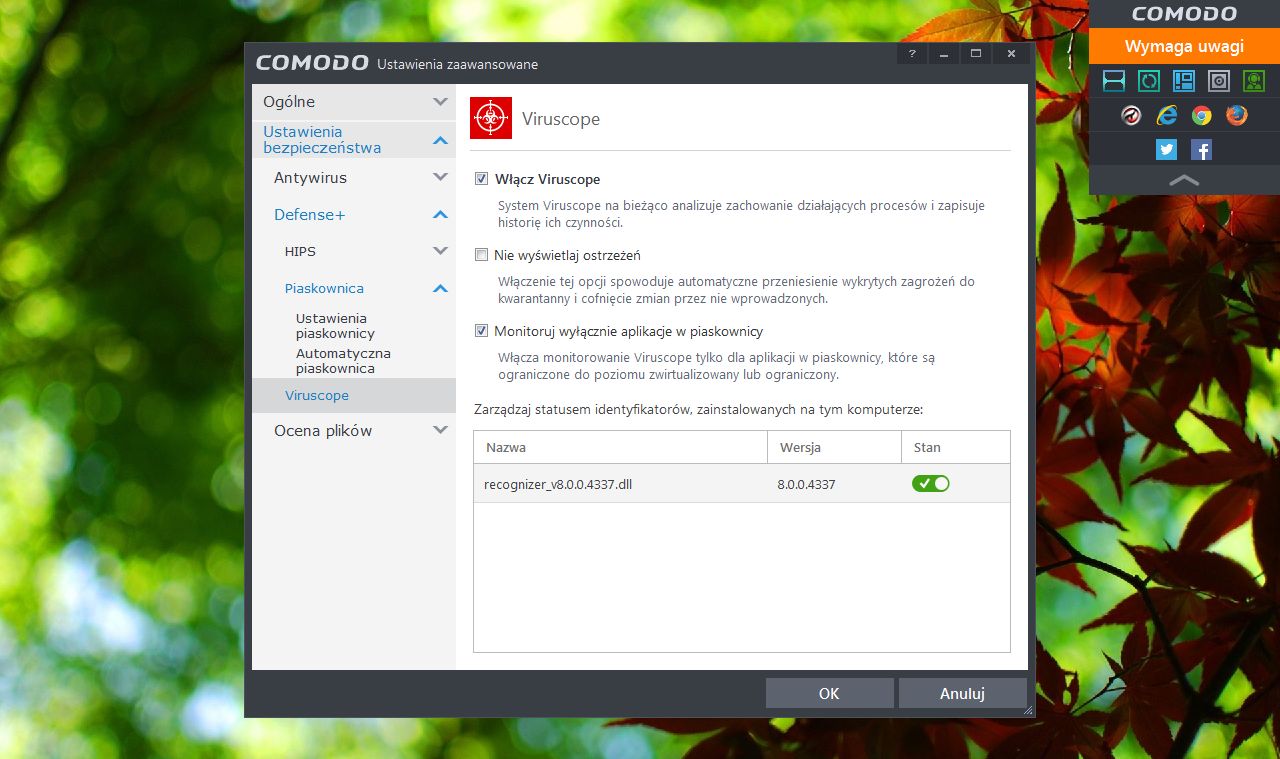Image resolution: width=1280 pixels, height=759 pixels.
Task: Launch Google Chrome from the widget
Action: tap(1202, 115)
